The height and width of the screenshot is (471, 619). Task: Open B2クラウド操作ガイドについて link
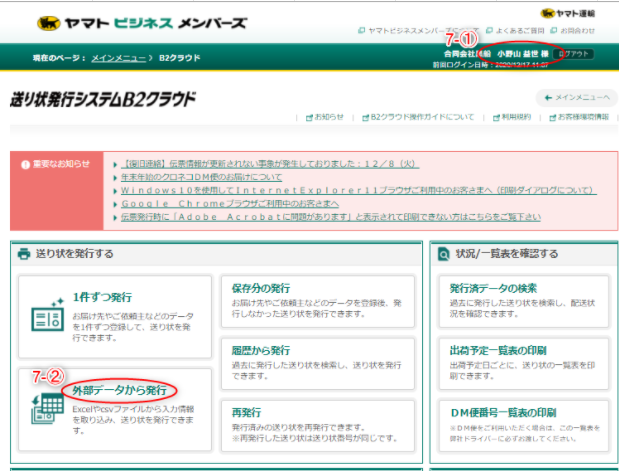click(422, 117)
